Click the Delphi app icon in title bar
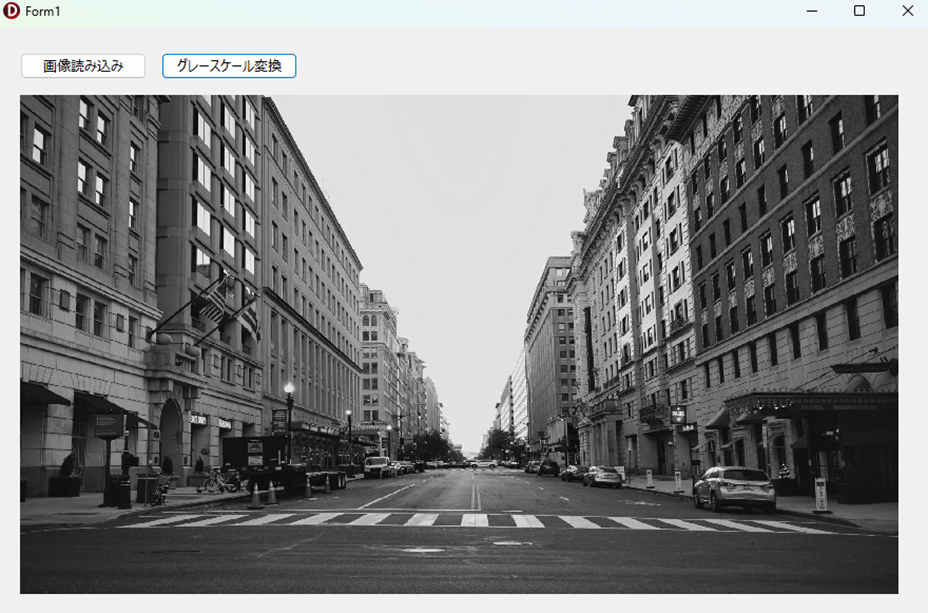 [x=12, y=11]
